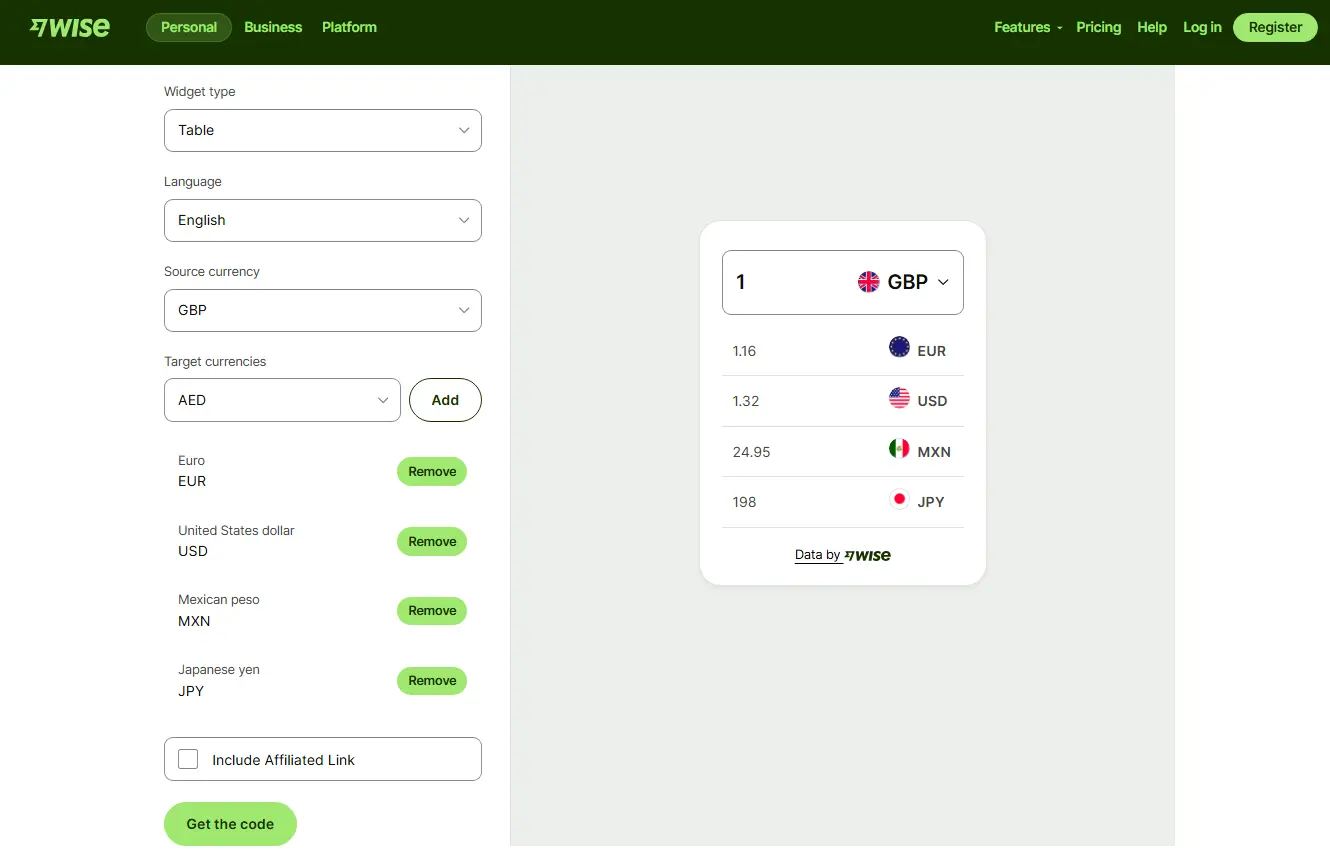Screen dimensions: 1330x868
Task: Click the Target currencies label
Action: pyautogui.click(x=215, y=361)
